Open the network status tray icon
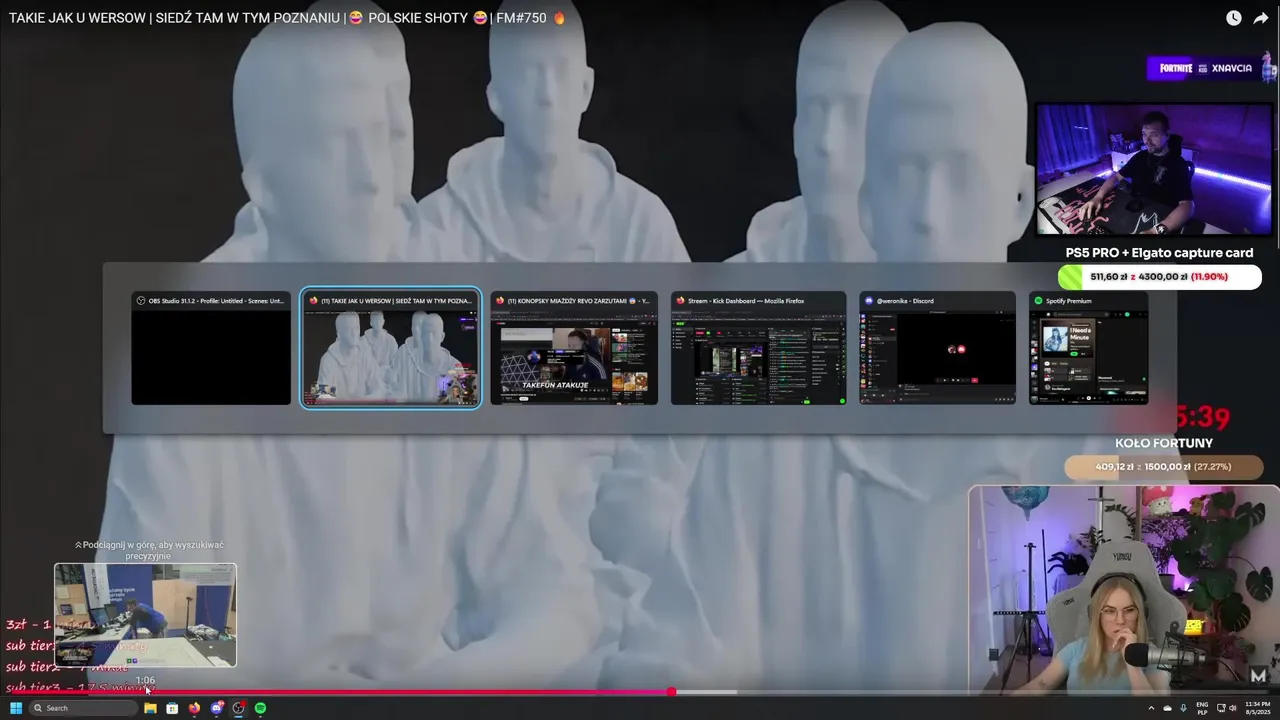This screenshot has height=720, width=1280. click(x=1220, y=708)
